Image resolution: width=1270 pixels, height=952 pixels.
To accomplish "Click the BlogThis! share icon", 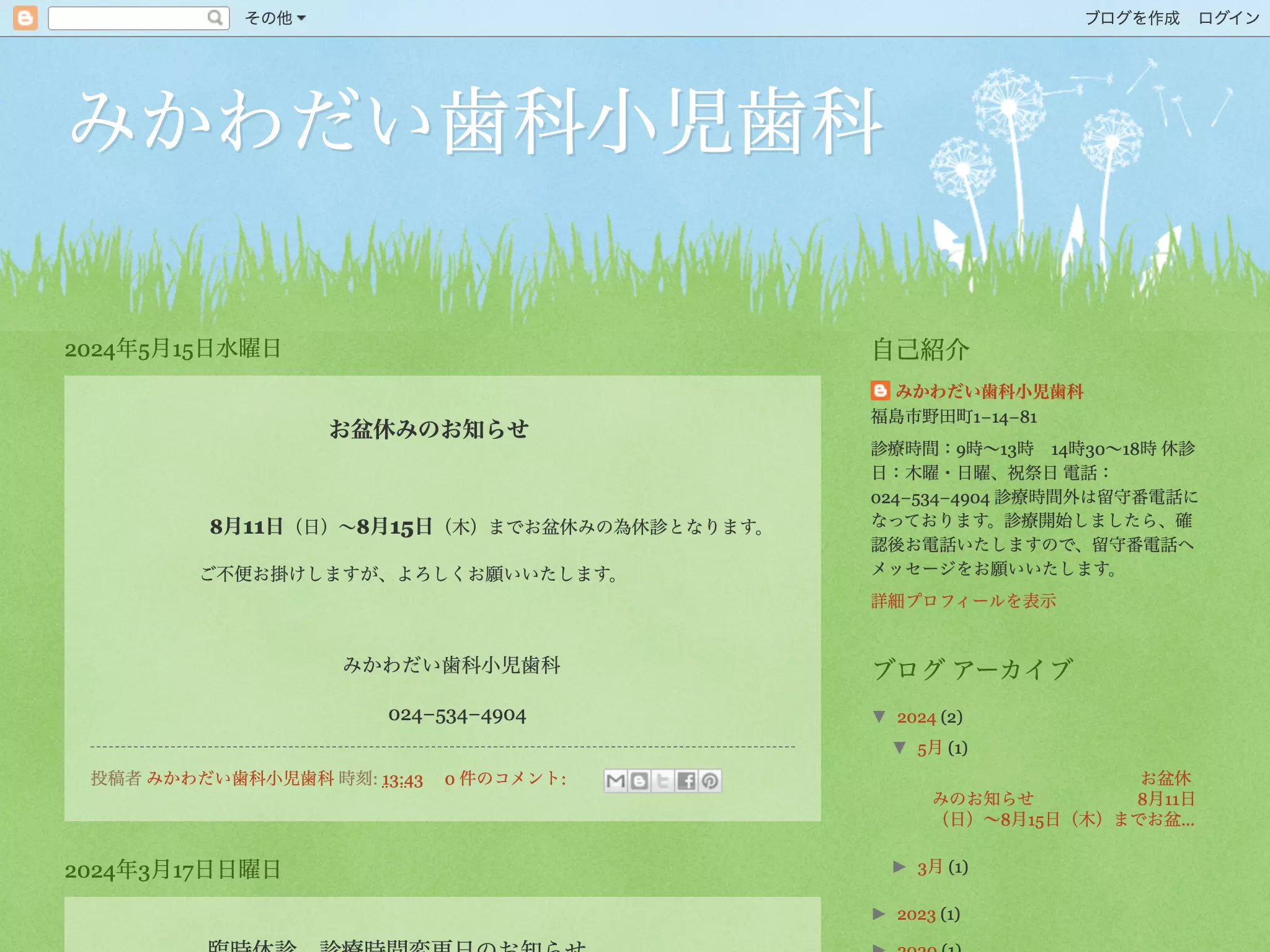I will click(639, 781).
